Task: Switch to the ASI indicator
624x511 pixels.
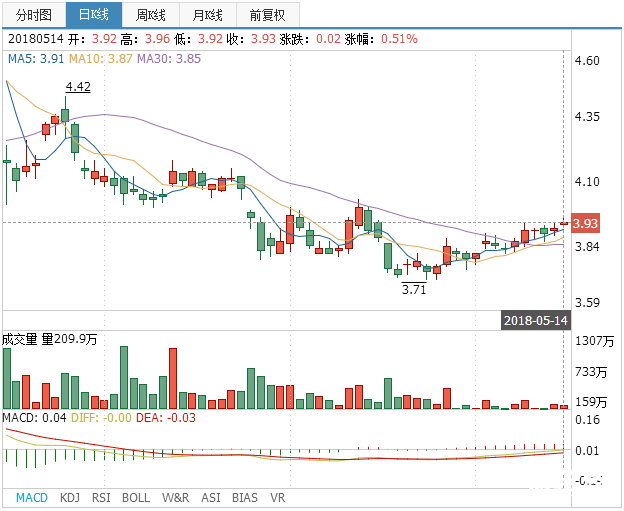Action: pos(211,497)
